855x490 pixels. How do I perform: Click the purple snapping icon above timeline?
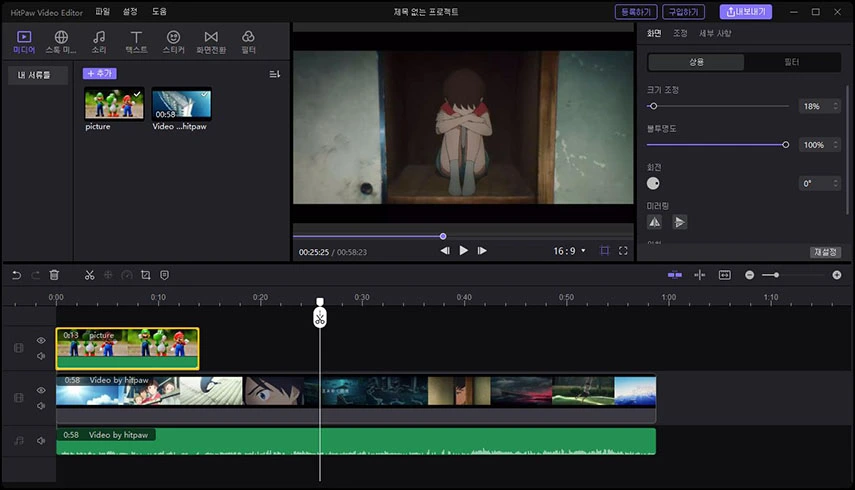click(x=675, y=275)
